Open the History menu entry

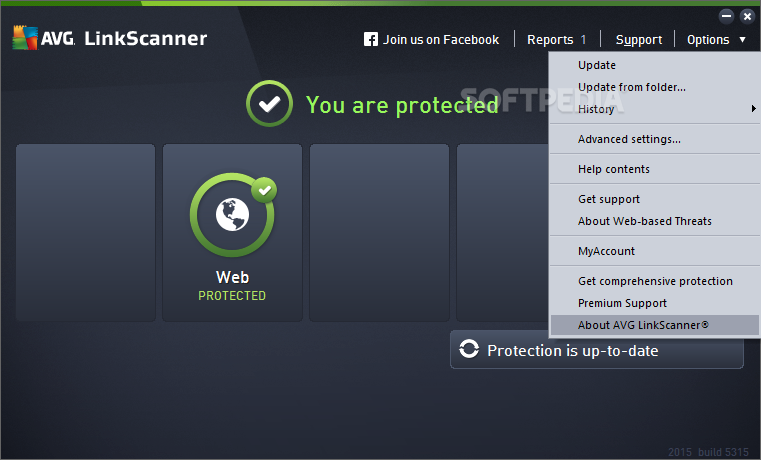pyautogui.click(x=654, y=109)
